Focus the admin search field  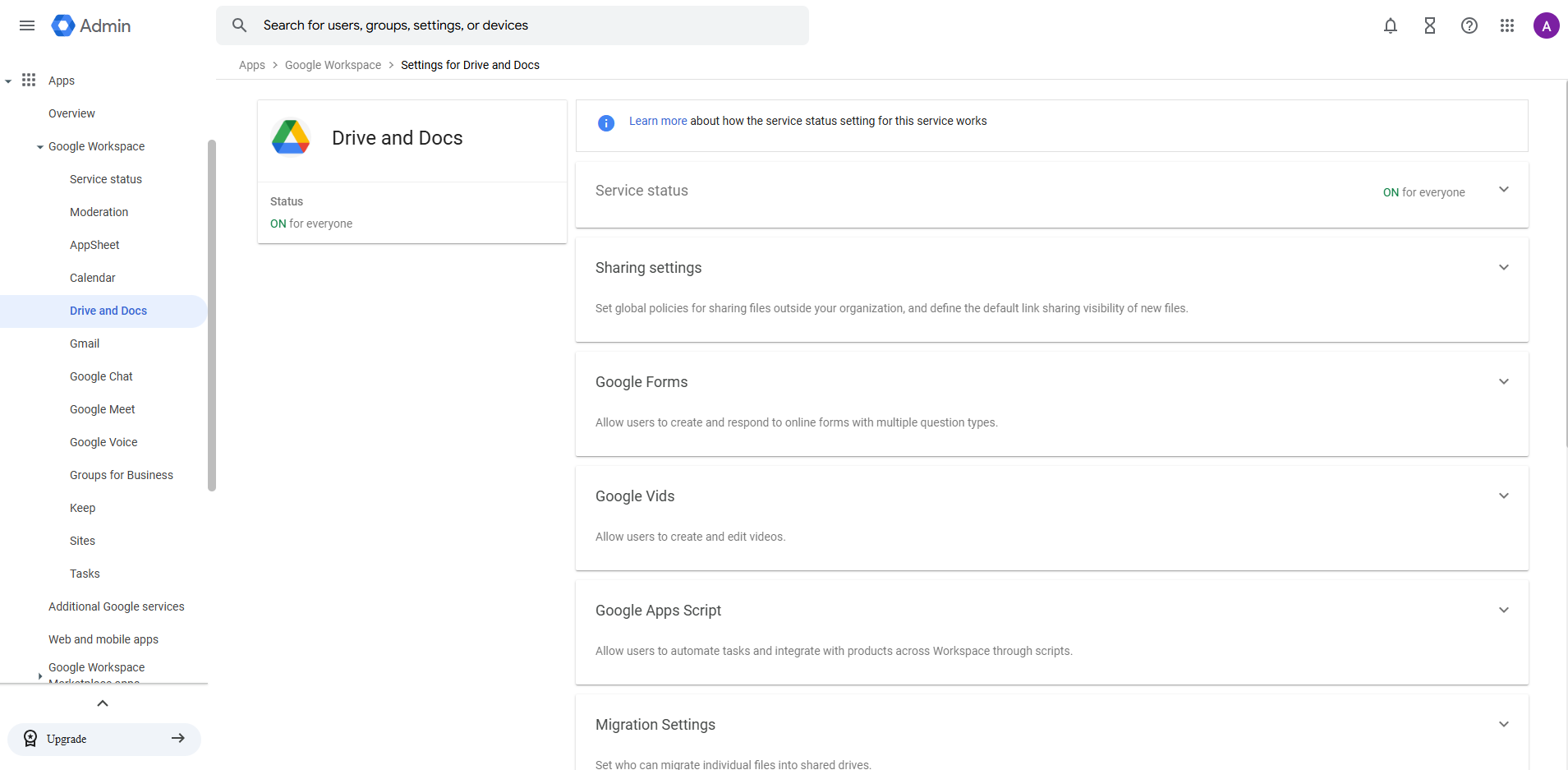tap(513, 25)
